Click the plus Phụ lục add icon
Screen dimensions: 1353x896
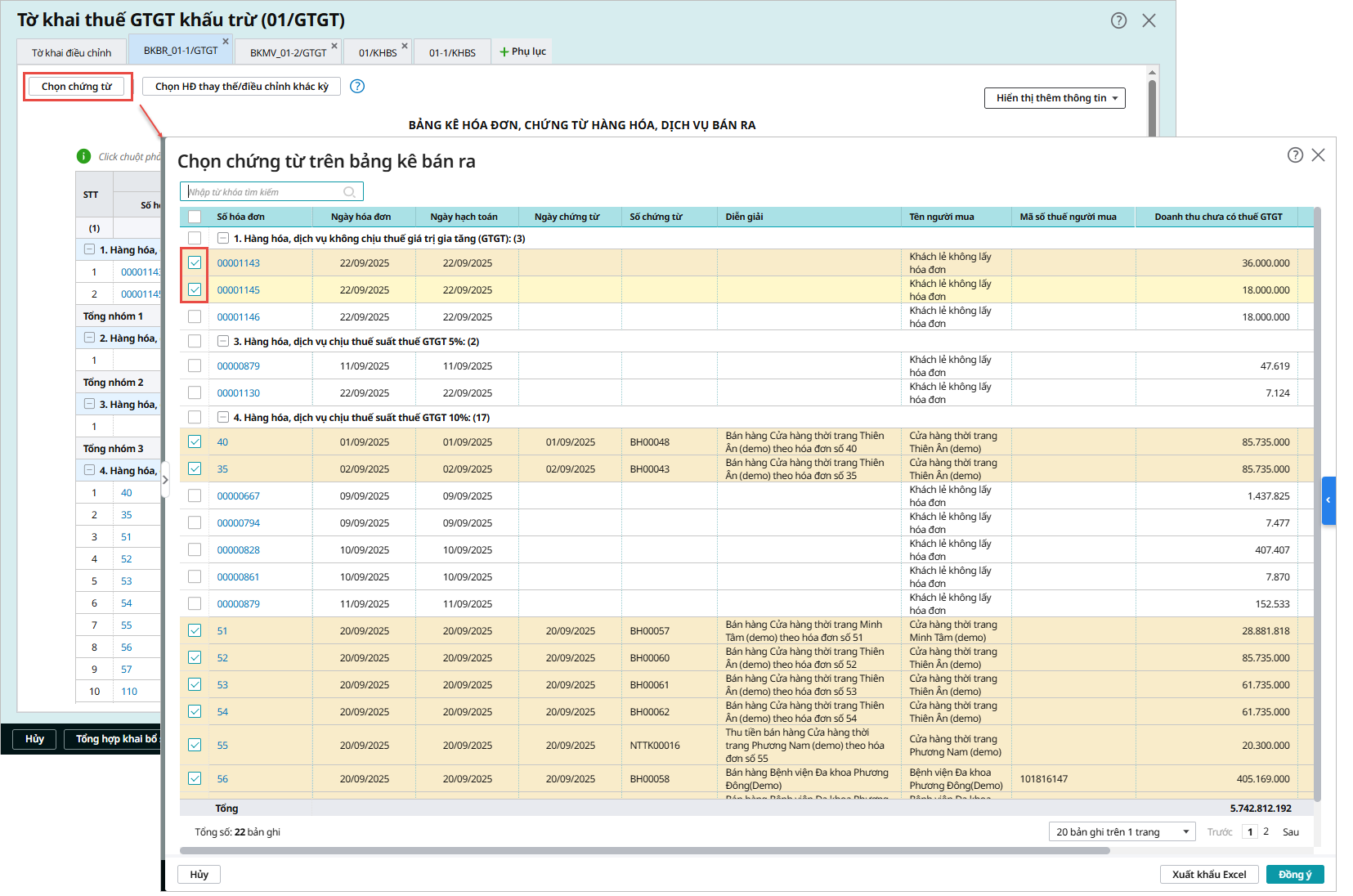click(504, 52)
